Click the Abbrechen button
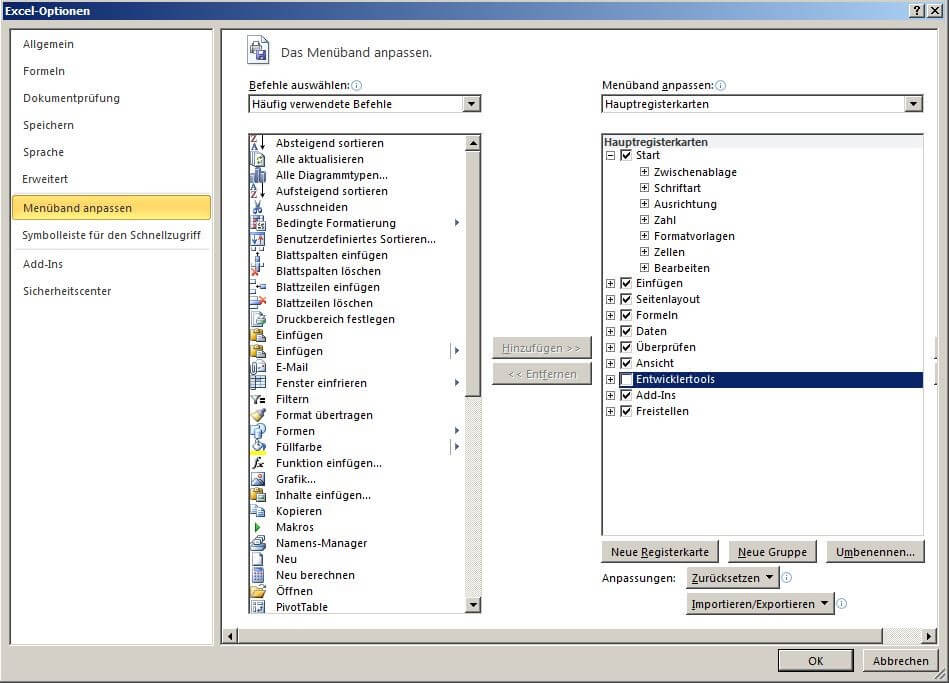 coord(901,661)
